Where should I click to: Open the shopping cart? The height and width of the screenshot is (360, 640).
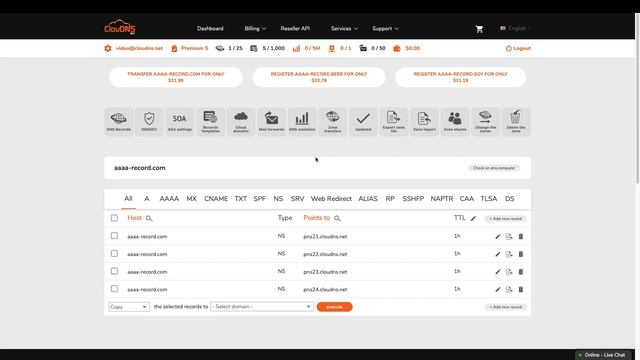click(480, 29)
